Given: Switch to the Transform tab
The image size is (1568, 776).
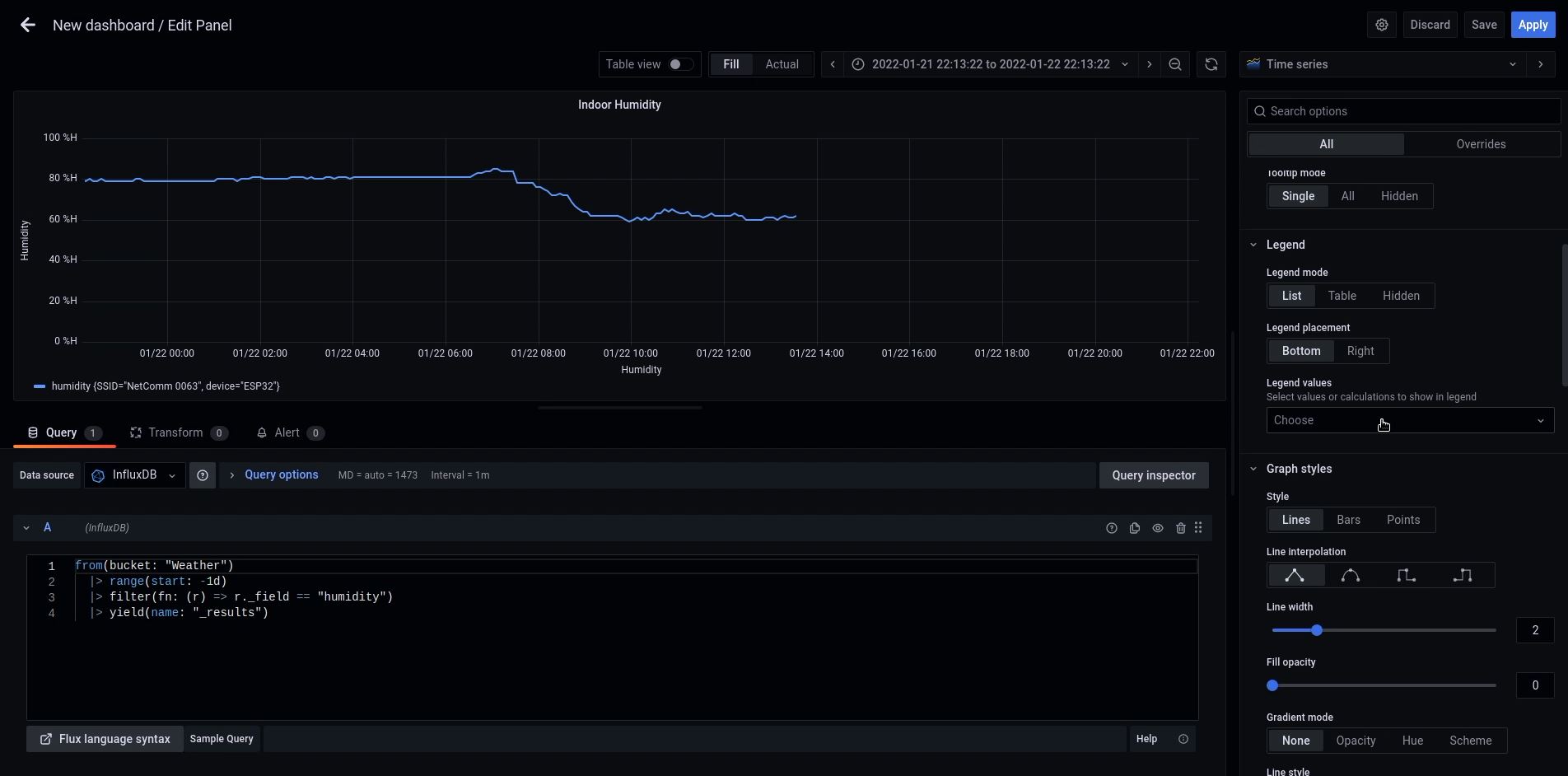Looking at the screenshot, I should (x=175, y=433).
